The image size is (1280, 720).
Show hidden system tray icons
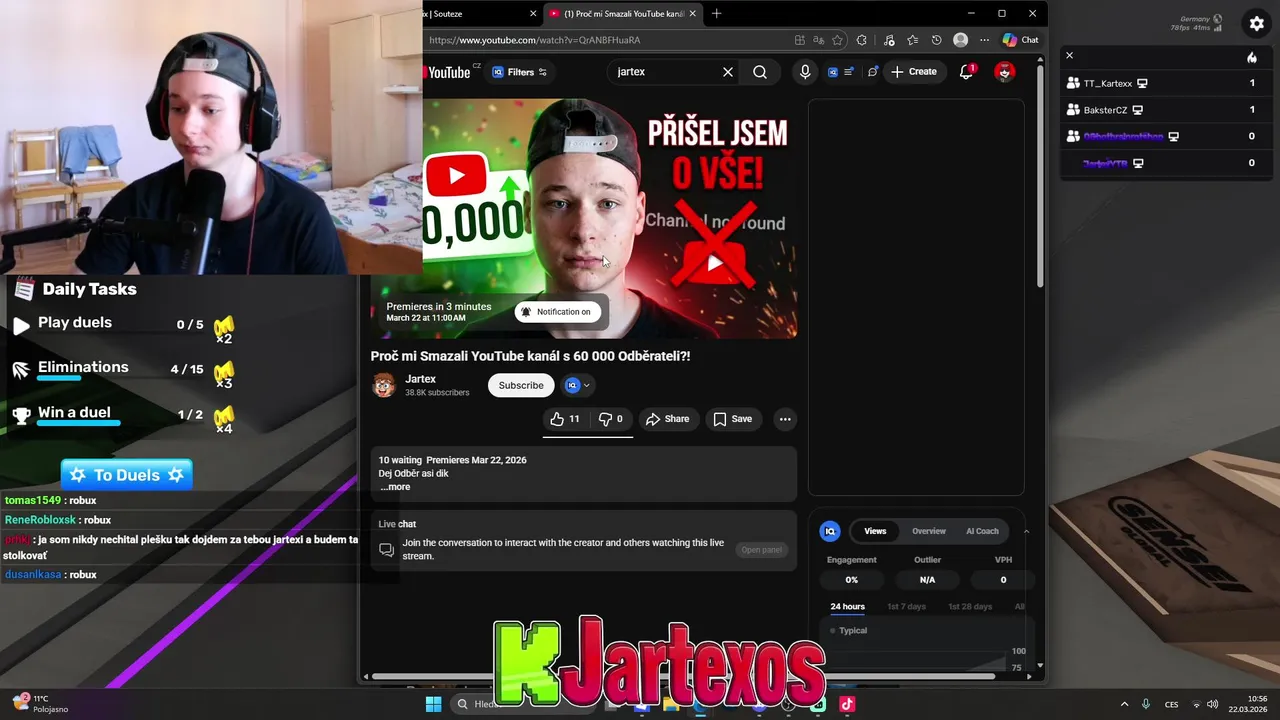tap(1124, 704)
